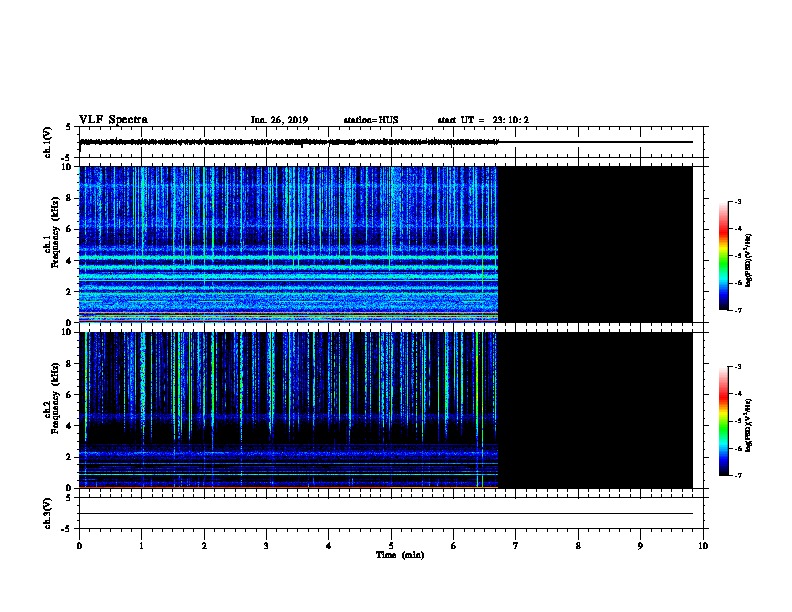Click the "1" tick on the time axis
792x612 pixels.
[141, 546]
